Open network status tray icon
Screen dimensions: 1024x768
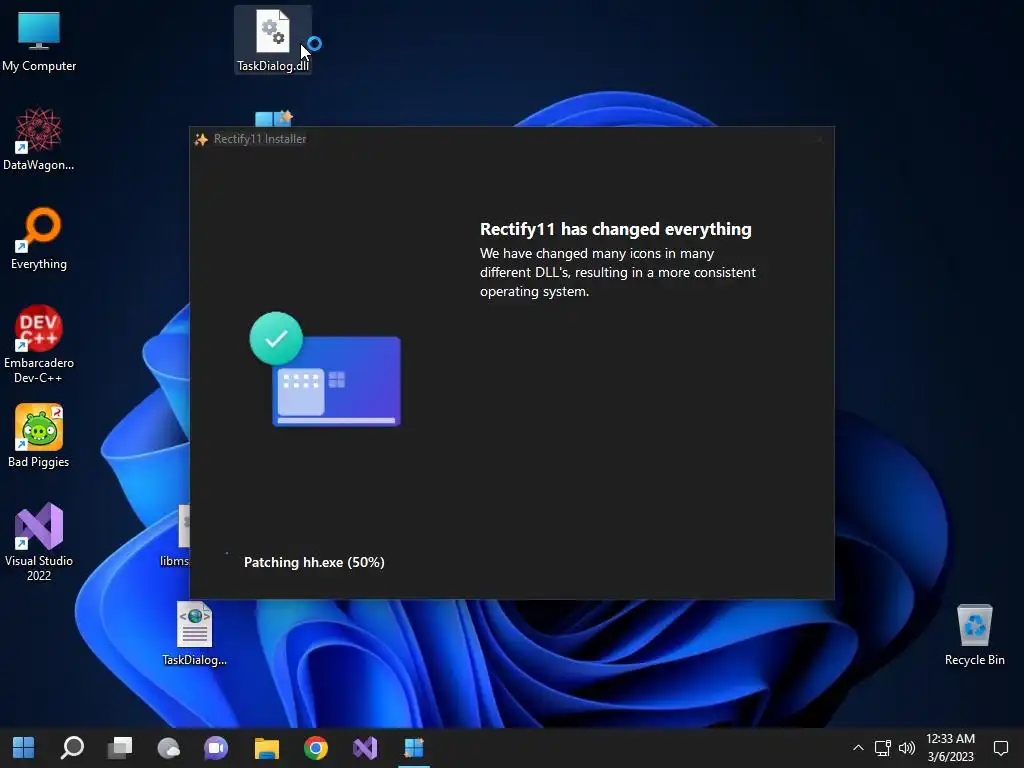883,748
